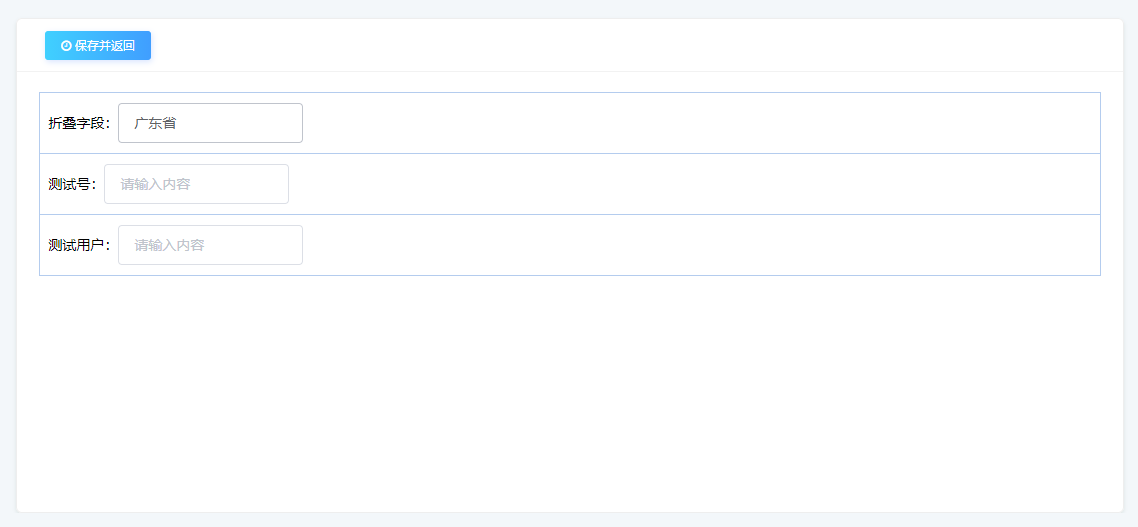Click the divider between 测试号 and 测试用户 rows
This screenshot has width=1138, height=527.
click(570, 215)
